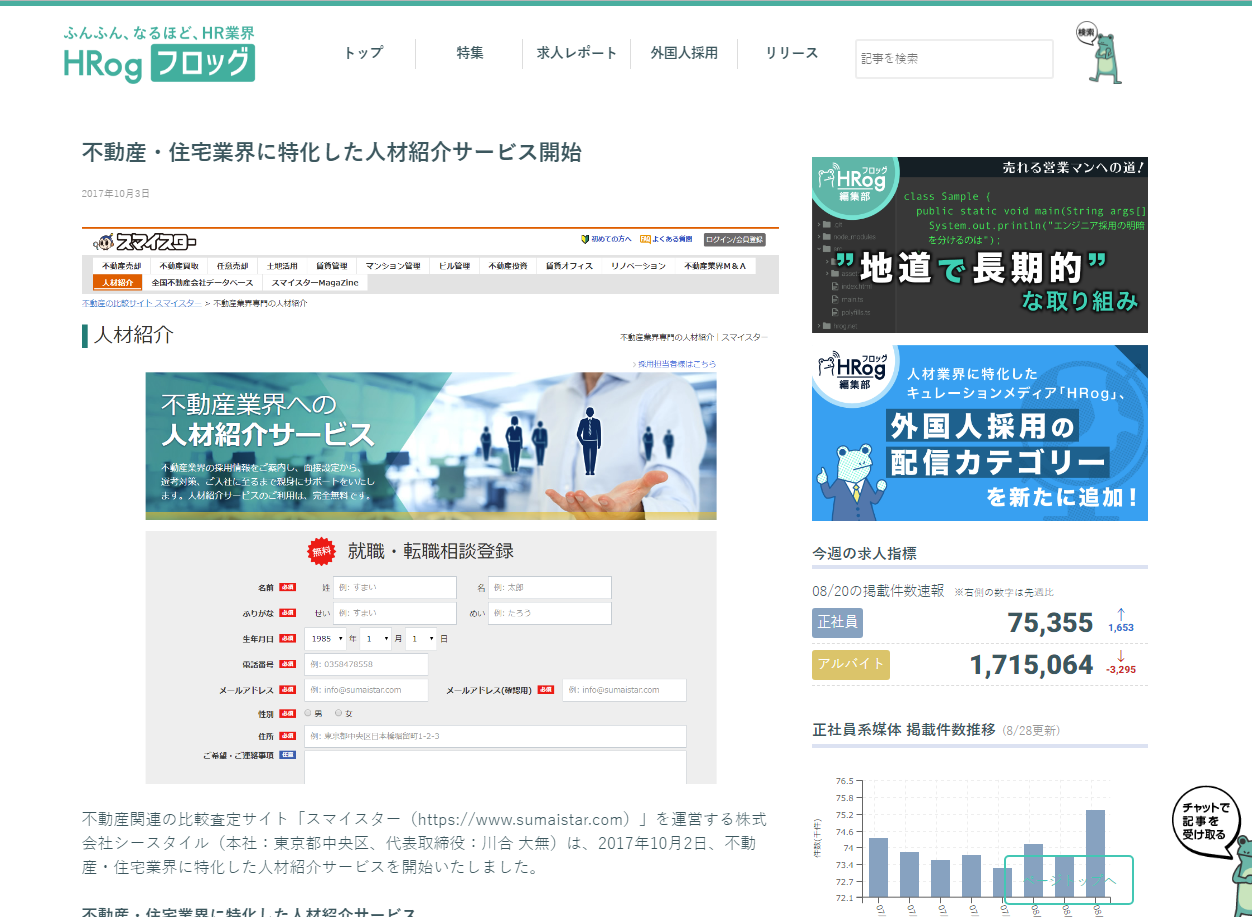Image resolution: width=1252 pixels, height=917 pixels.
Task: Click the 正社員 label badge
Action: 837,622
